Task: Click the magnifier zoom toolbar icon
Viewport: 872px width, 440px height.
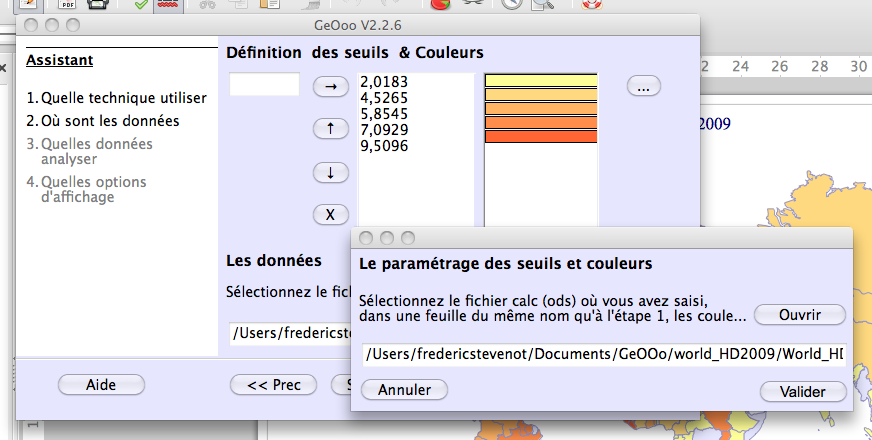Action: tap(542, 4)
